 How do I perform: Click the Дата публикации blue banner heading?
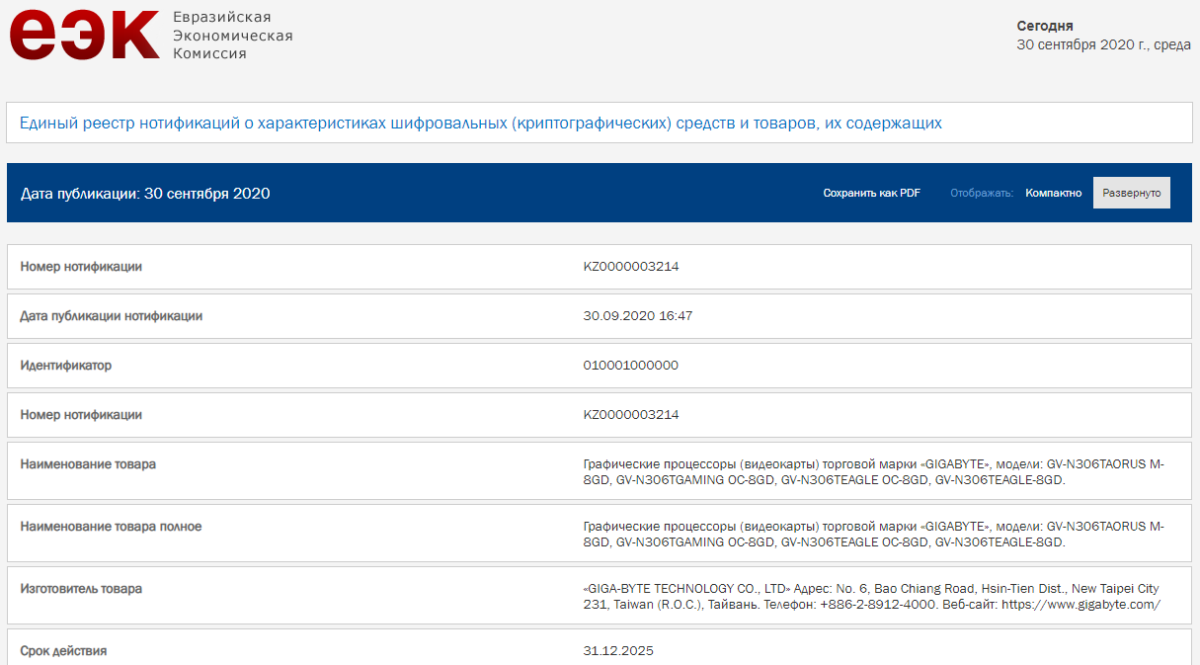click(145, 193)
